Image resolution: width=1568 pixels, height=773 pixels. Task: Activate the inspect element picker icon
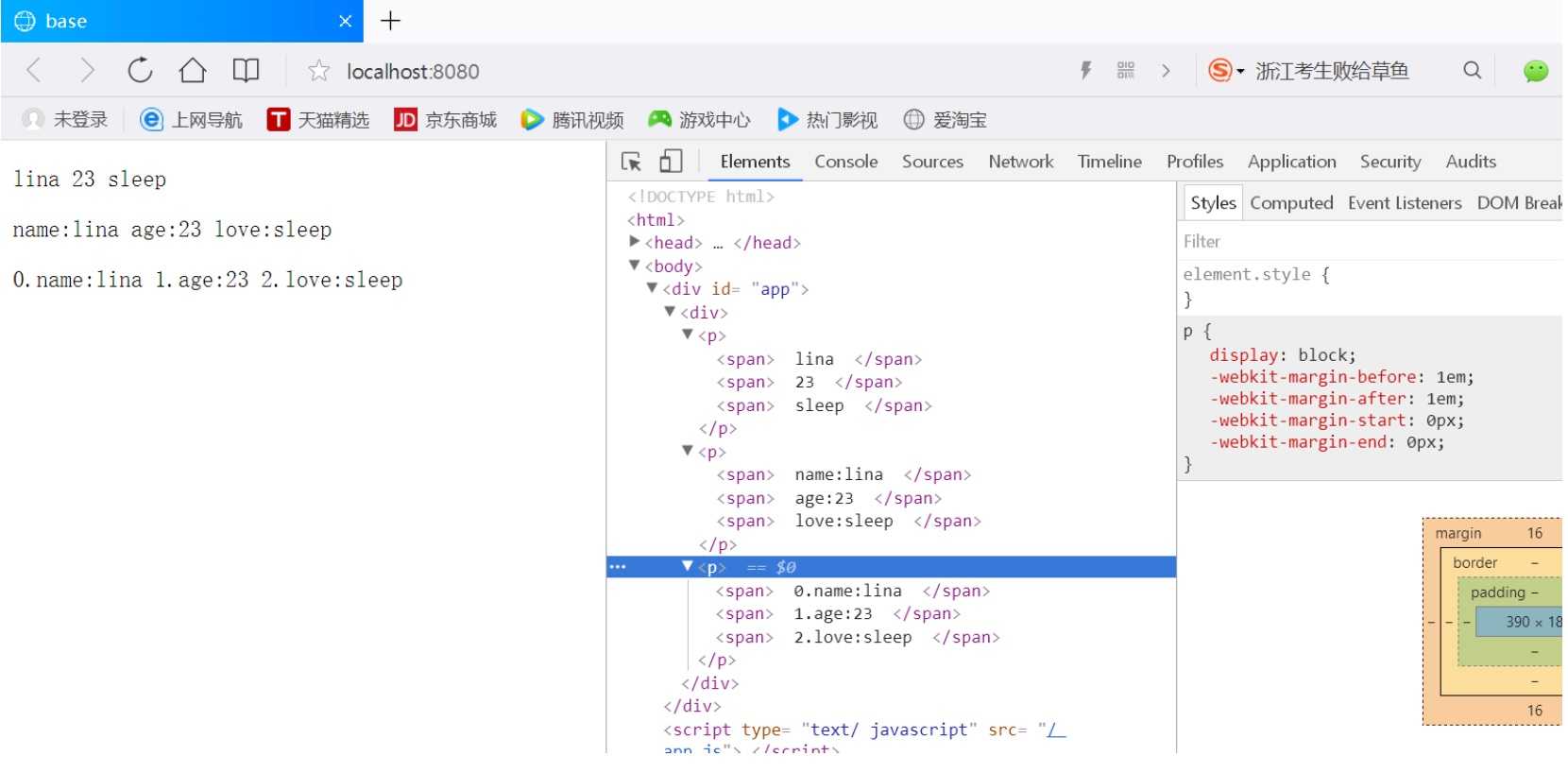tap(631, 162)
